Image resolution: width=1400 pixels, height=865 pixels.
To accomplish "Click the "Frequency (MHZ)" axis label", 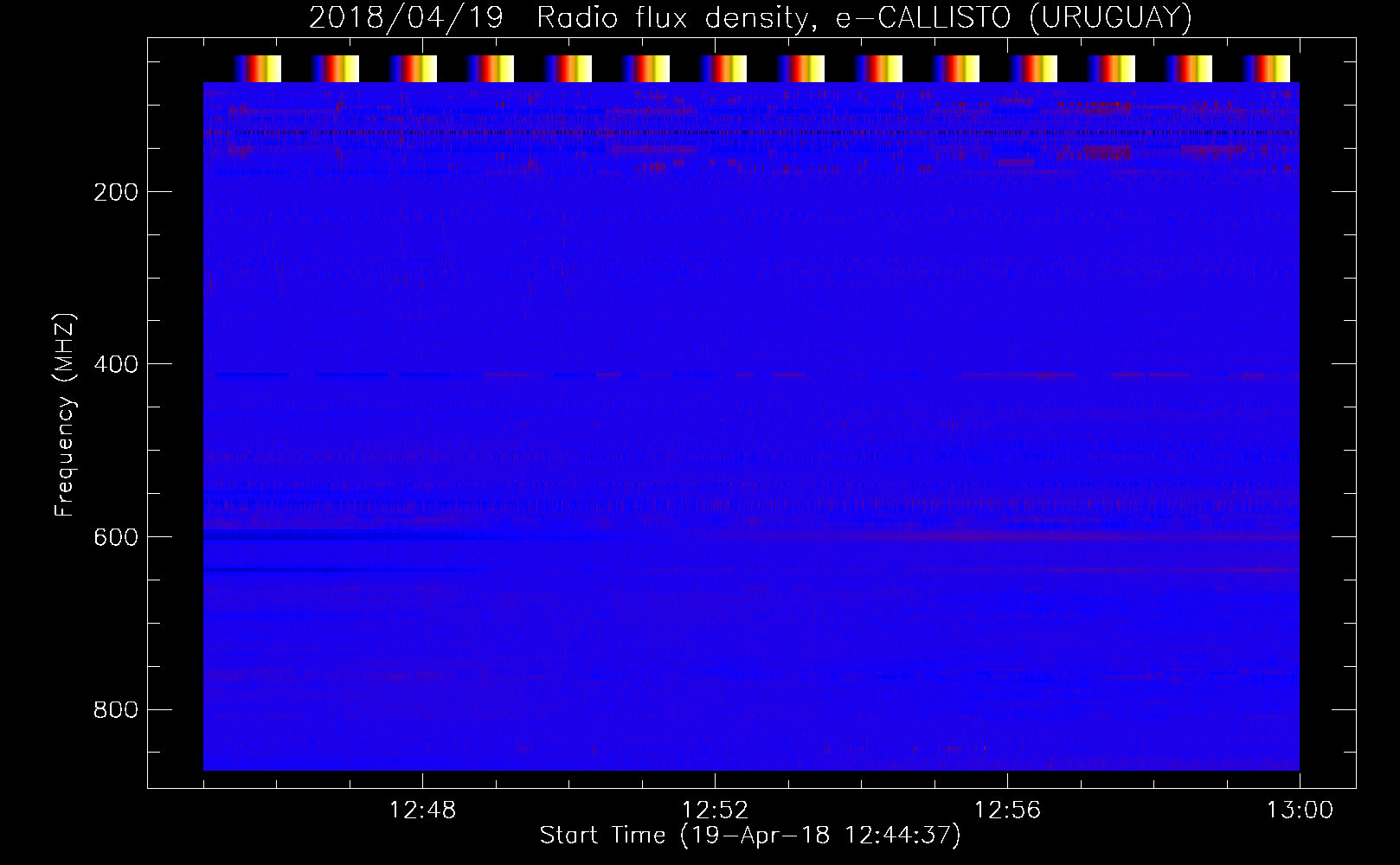I will pos(65,415).
